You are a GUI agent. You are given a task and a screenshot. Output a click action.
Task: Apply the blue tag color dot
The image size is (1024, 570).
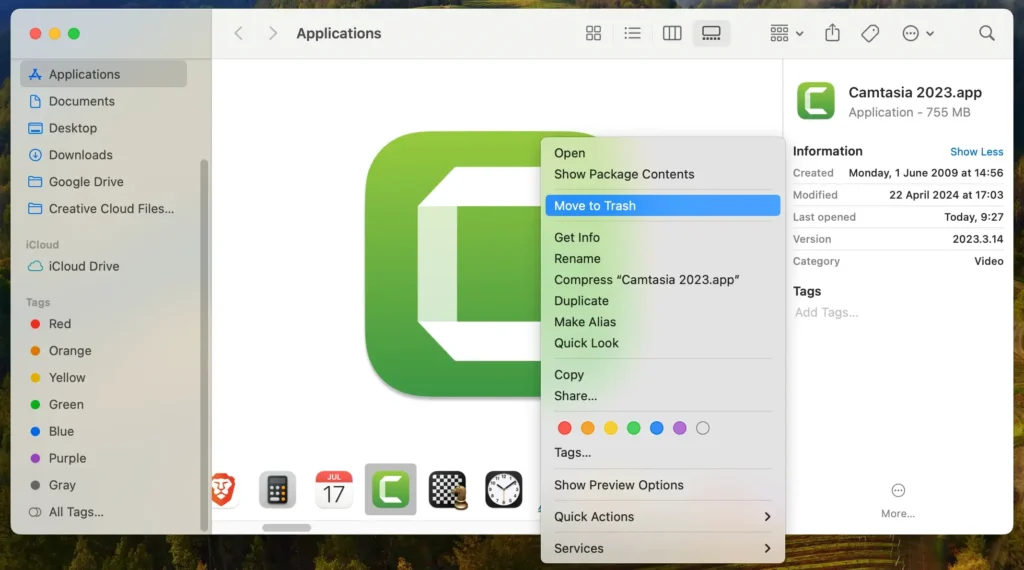[656, 428]
